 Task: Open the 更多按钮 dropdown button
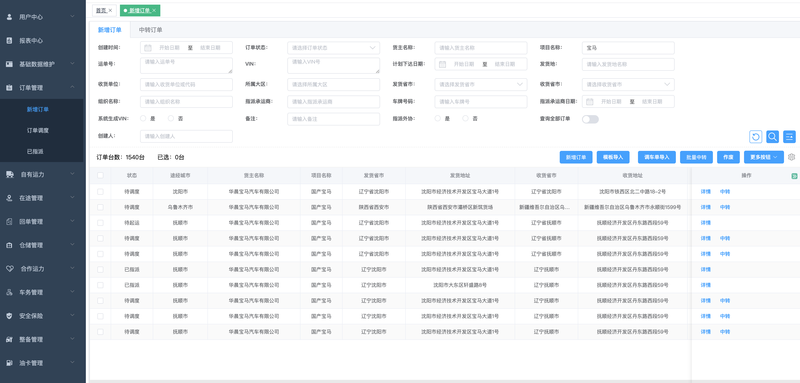click(x=764, y=157)
